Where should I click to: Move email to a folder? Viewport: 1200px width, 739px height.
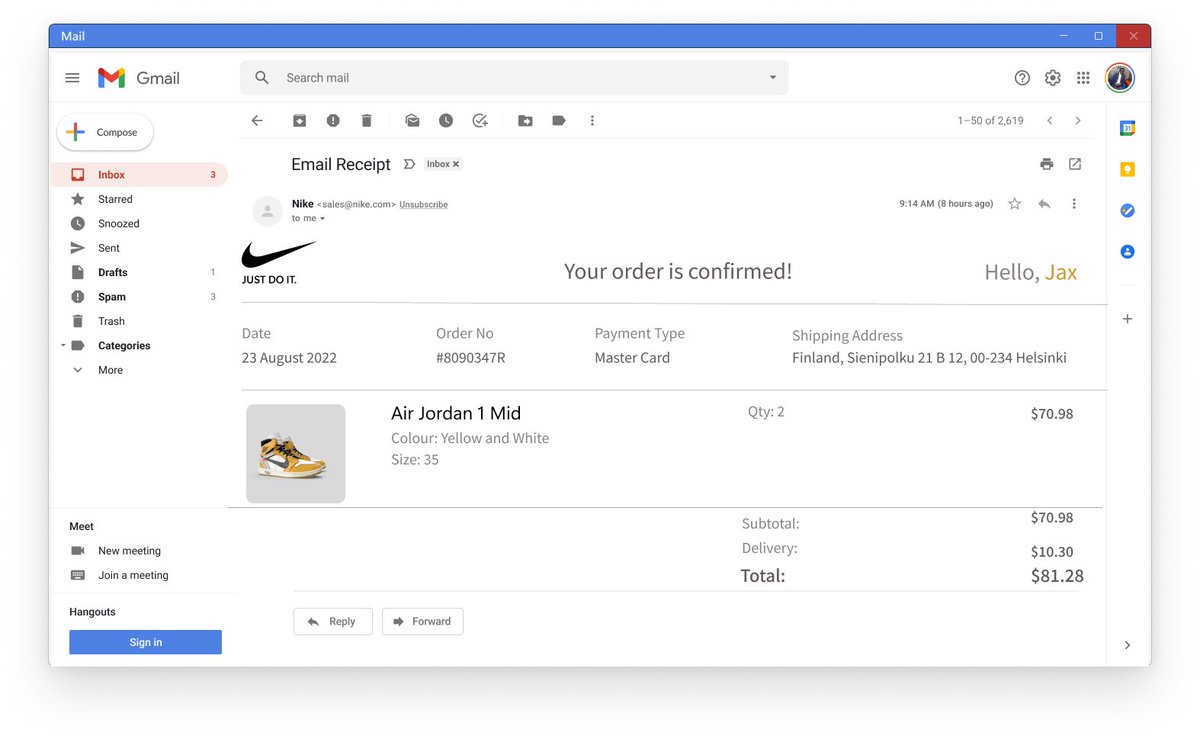coord(525,120)
